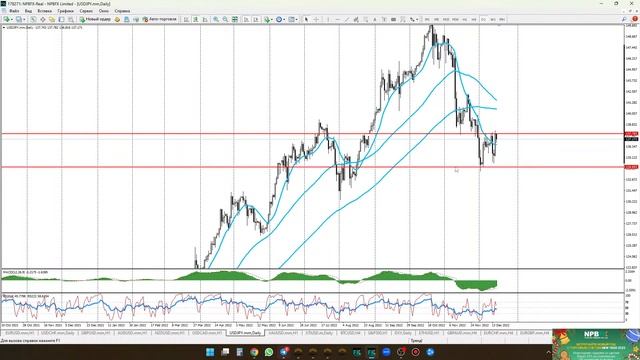This screenshot has width=640, height=360.
Task: Open the Windows Start button
Action: [x=210, y=352]
